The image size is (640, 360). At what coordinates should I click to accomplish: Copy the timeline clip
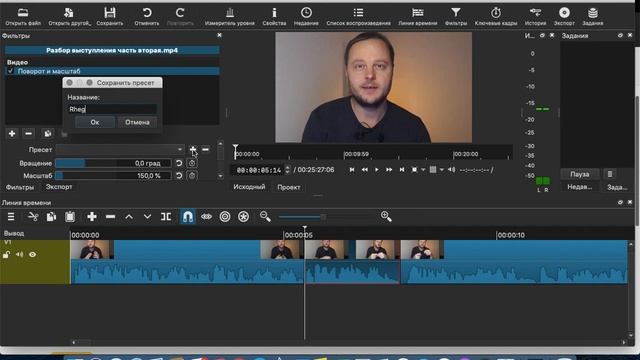point(51,217)
